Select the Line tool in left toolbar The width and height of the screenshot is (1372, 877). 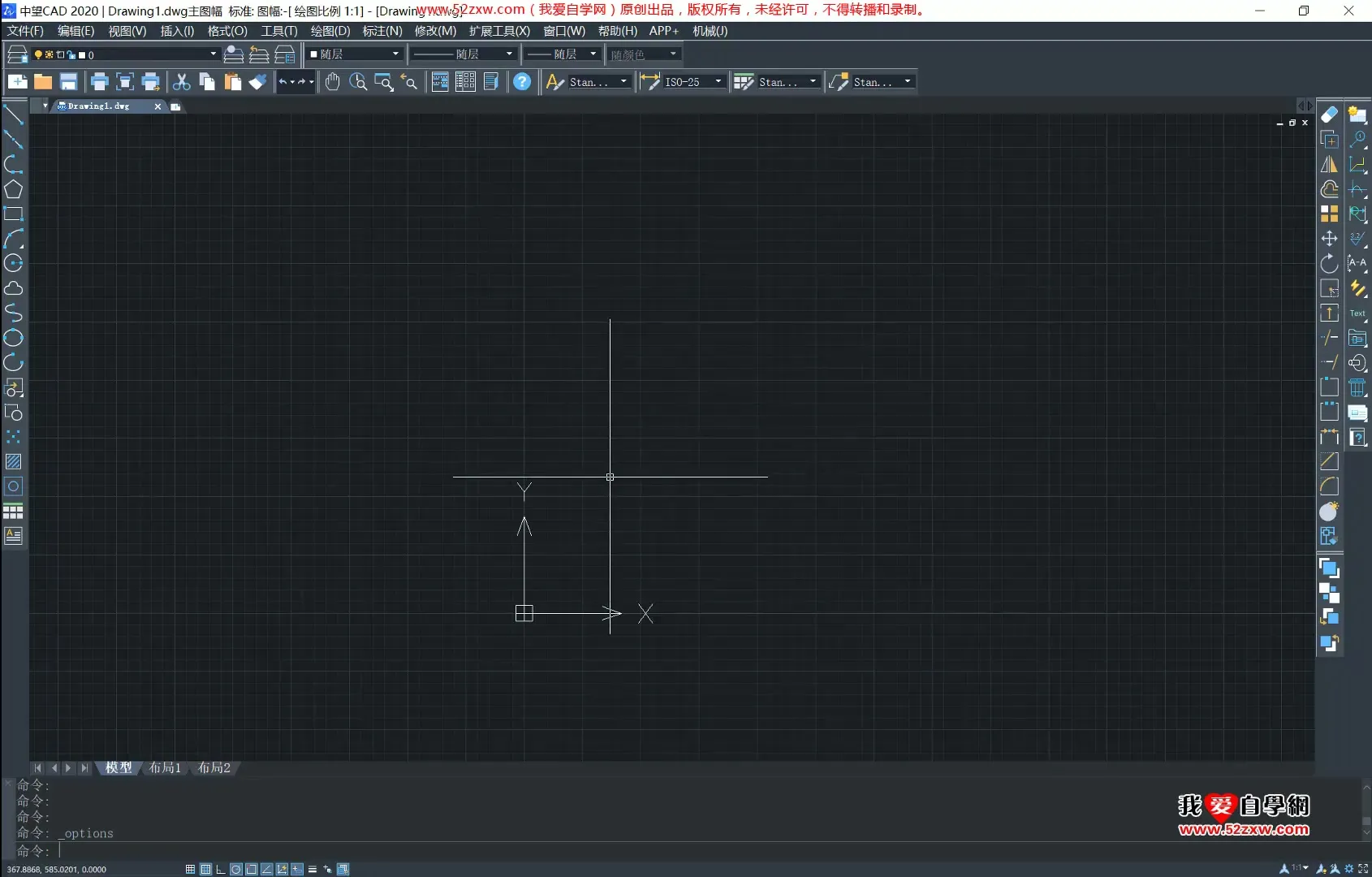pos(14,115)
